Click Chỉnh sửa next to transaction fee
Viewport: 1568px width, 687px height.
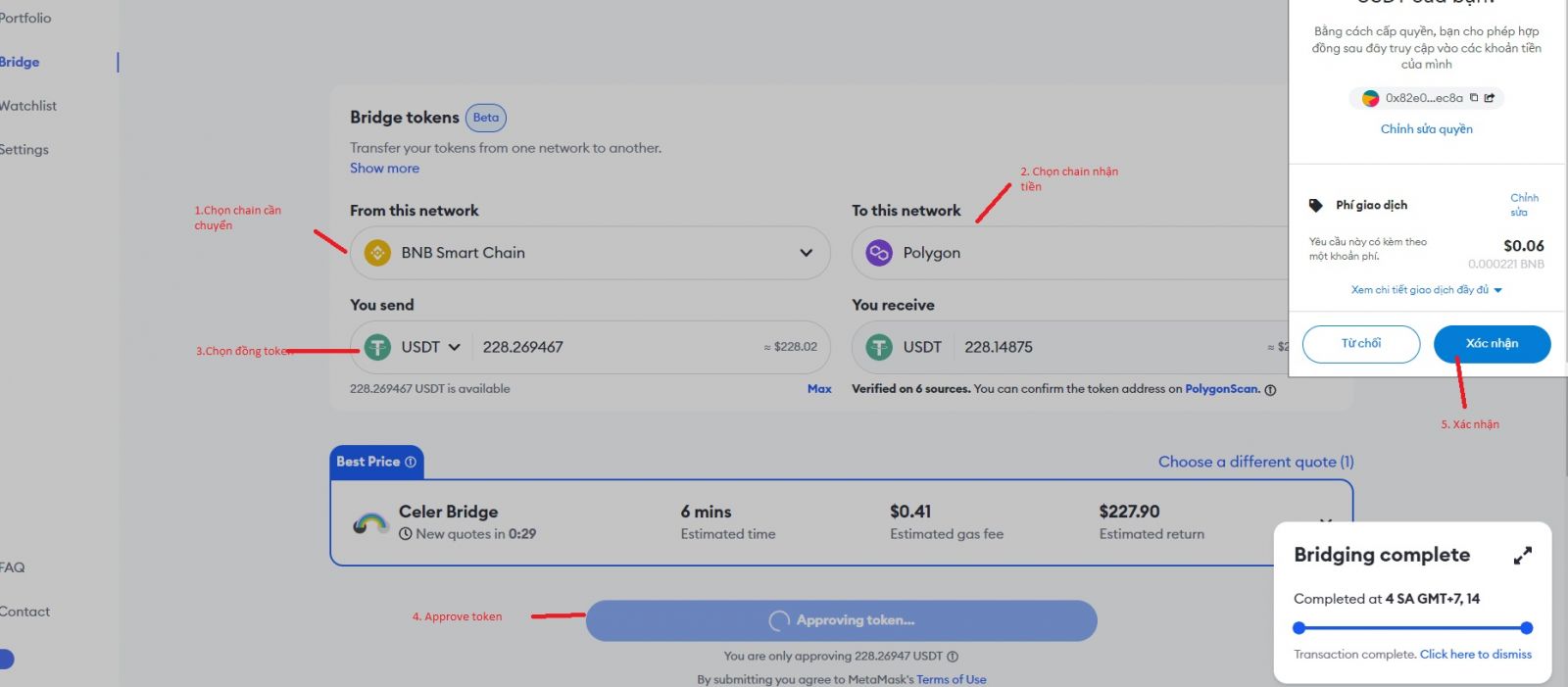click(1524, 205)
